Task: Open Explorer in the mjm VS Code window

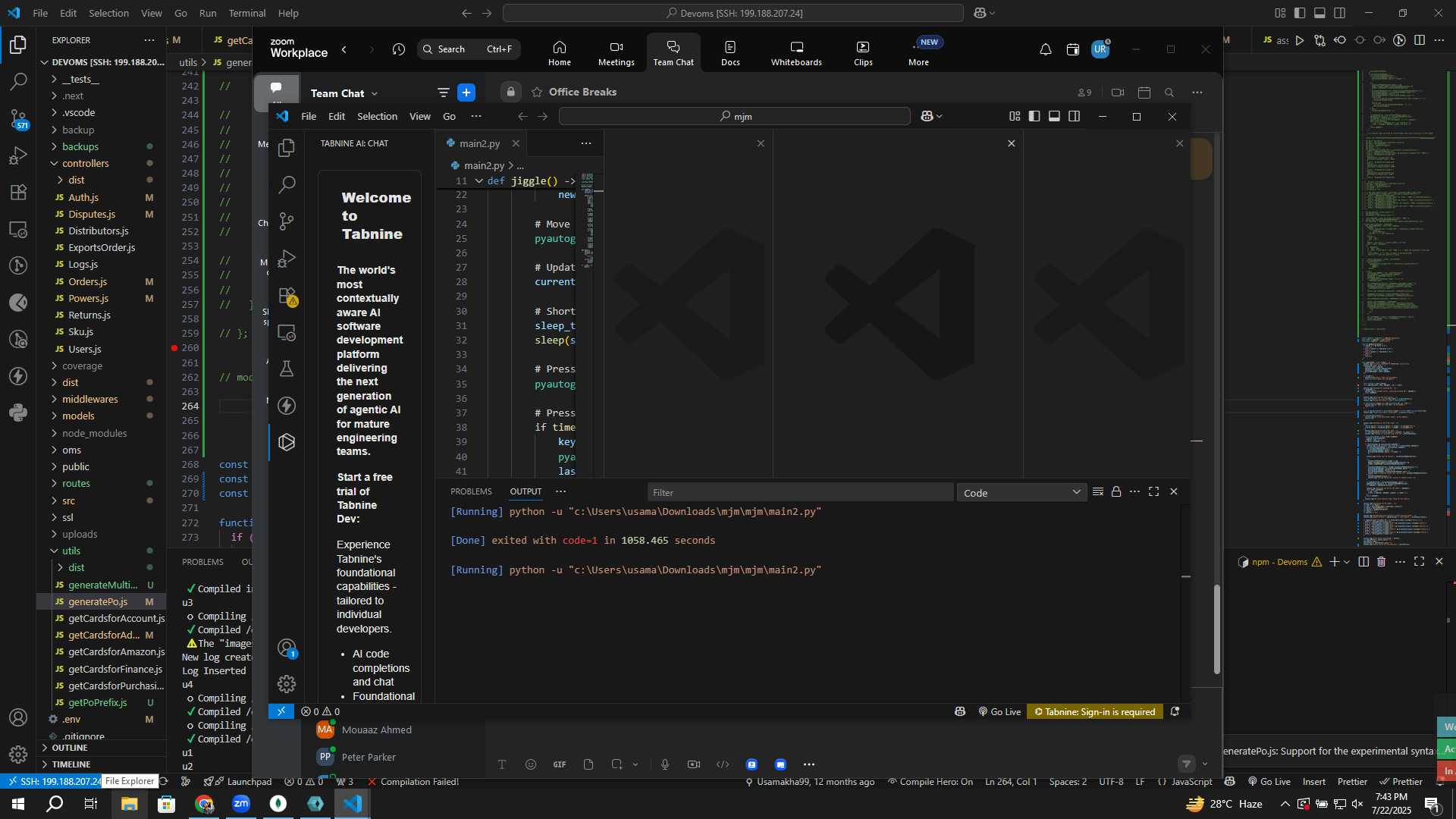Action: 287,148
